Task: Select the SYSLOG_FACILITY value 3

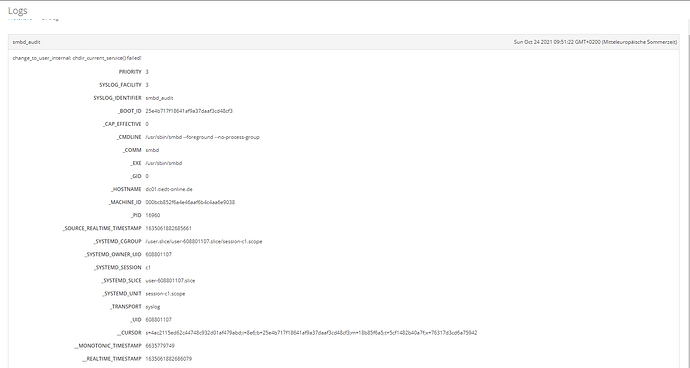Action: click(147, 85)
